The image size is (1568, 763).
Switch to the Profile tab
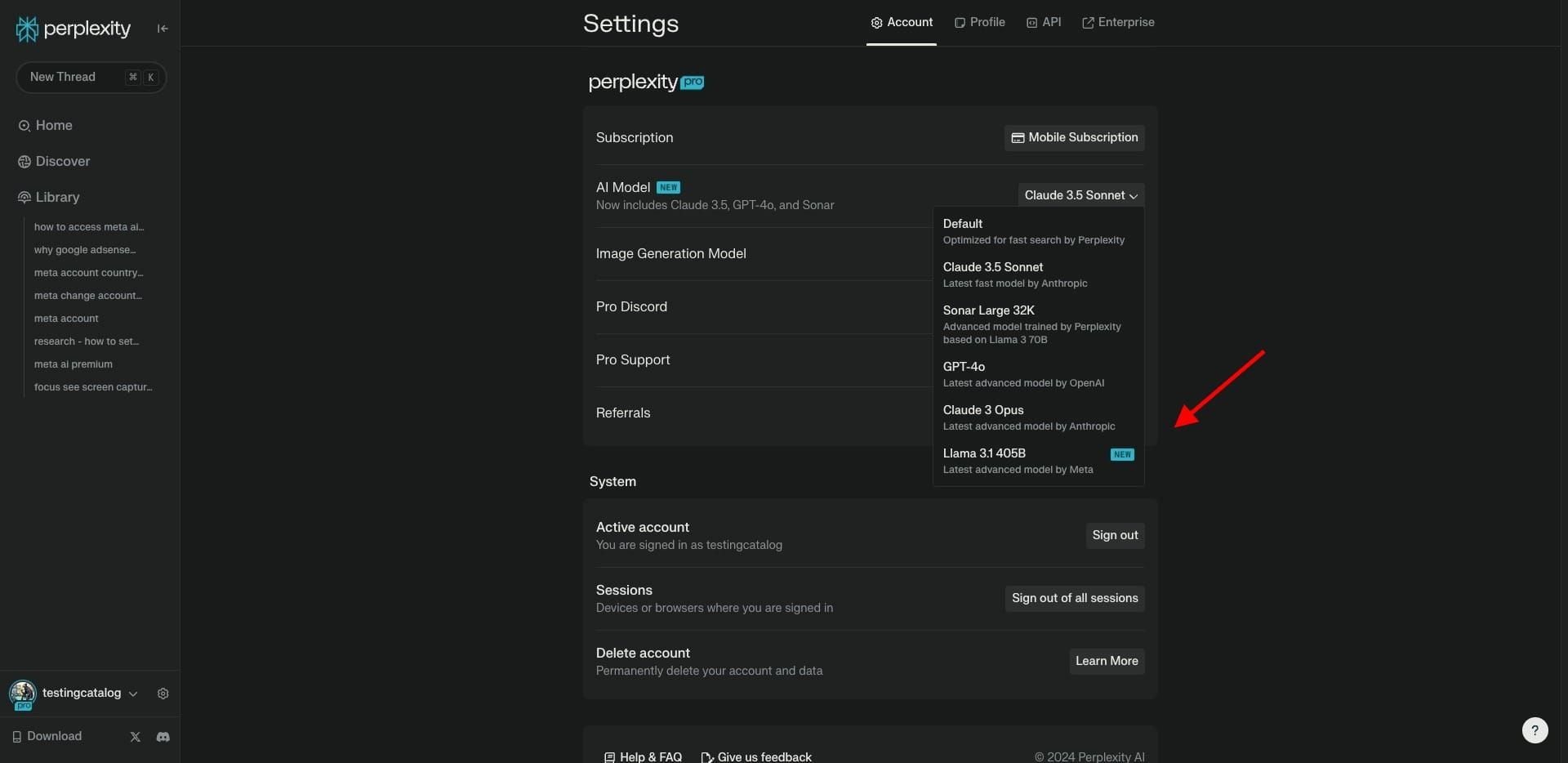tap(980, 22)
